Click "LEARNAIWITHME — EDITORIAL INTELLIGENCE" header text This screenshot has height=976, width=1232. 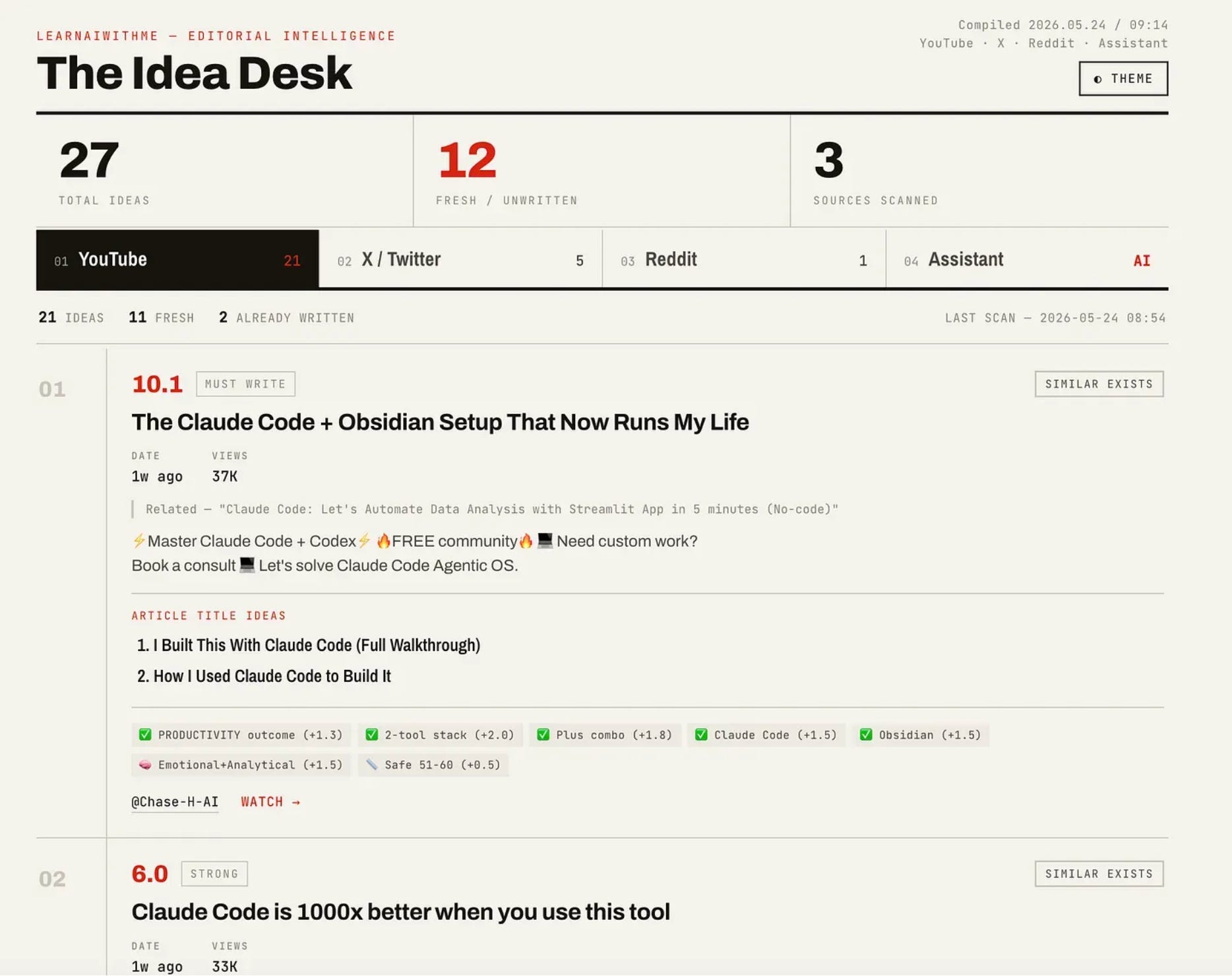tap(216, 36)
